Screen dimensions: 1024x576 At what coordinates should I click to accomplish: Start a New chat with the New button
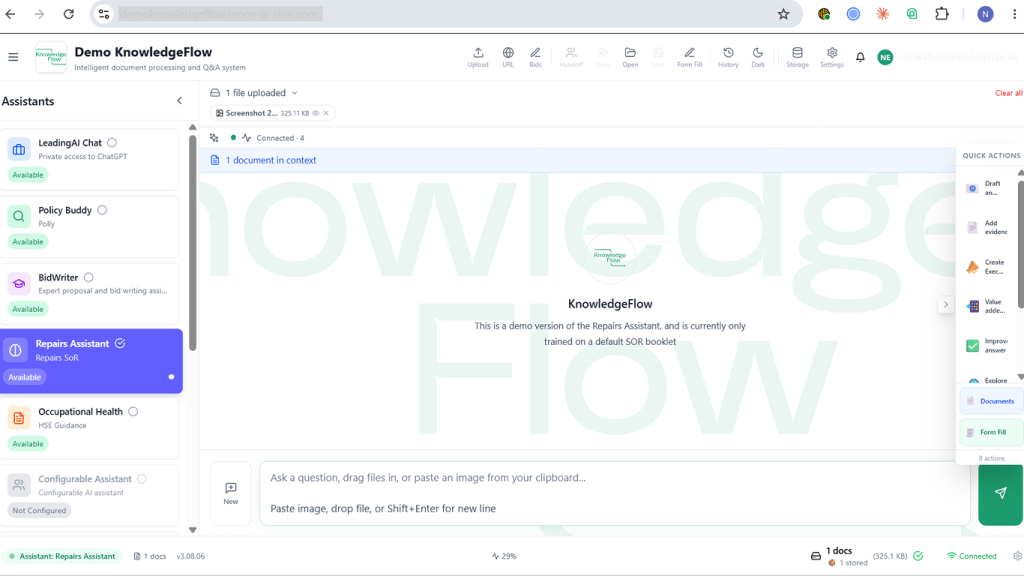[231, 494]
